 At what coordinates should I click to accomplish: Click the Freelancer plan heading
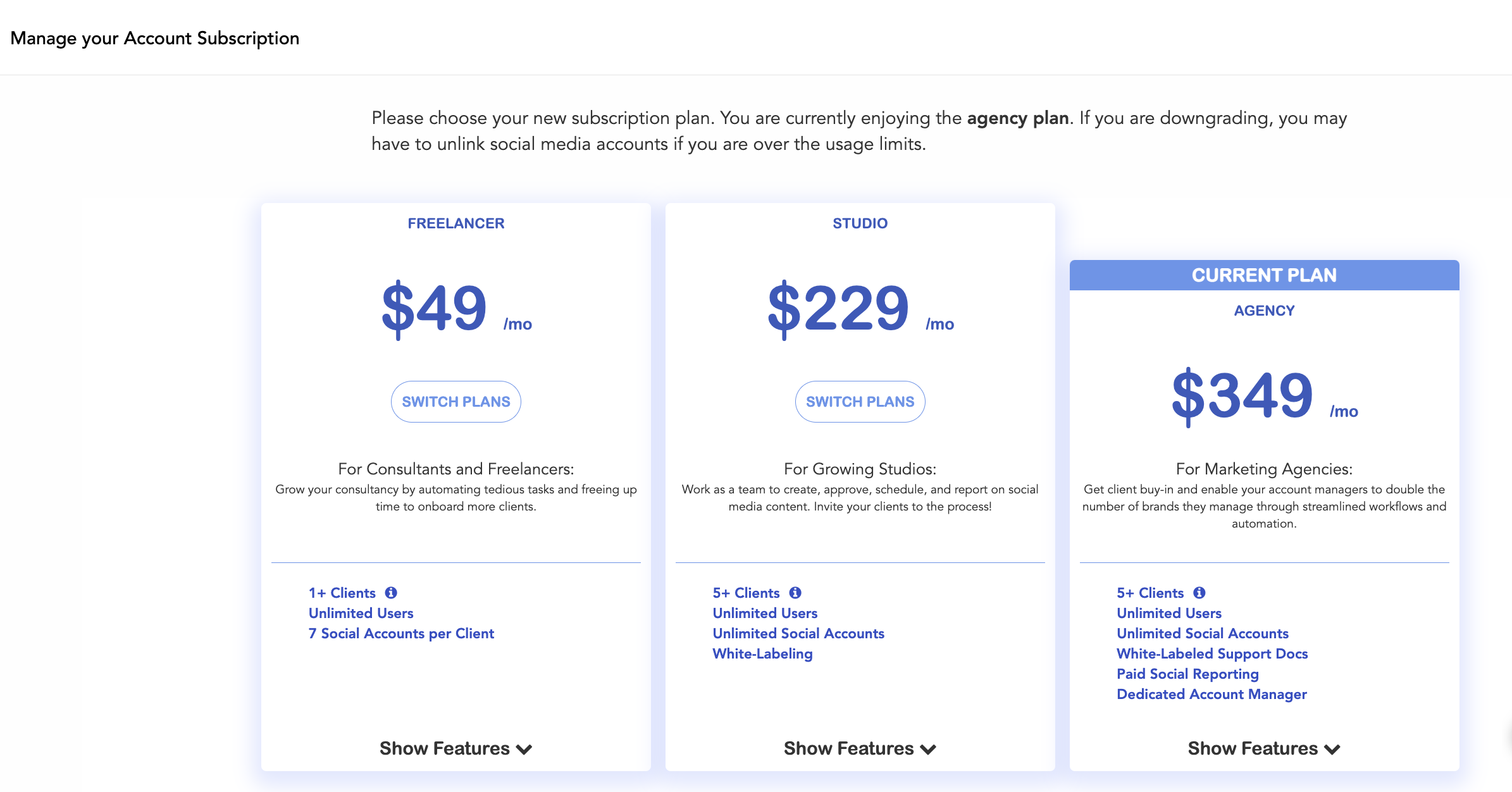tap(456, 223)
